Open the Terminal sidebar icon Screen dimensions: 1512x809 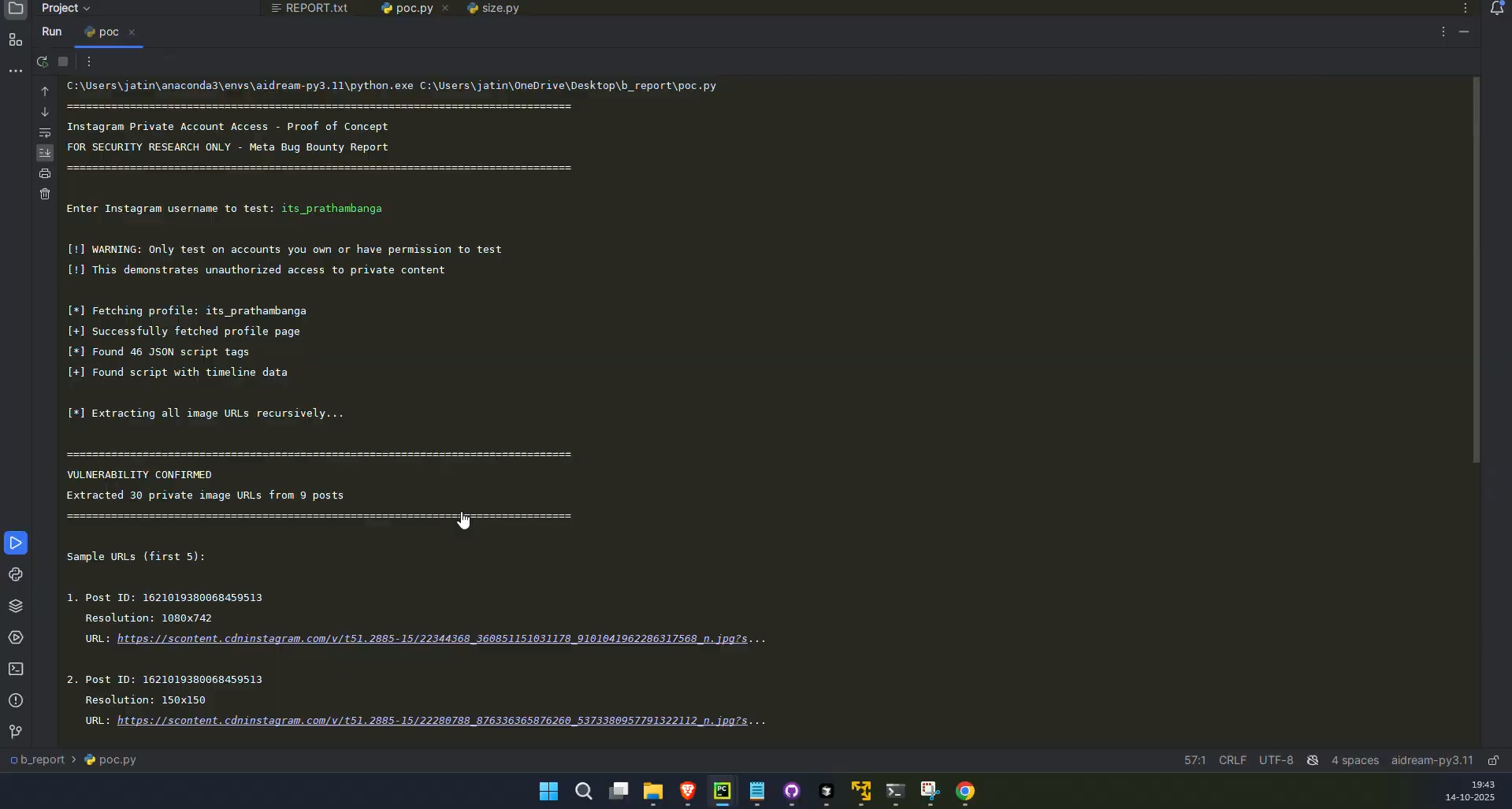pos(16,669)
